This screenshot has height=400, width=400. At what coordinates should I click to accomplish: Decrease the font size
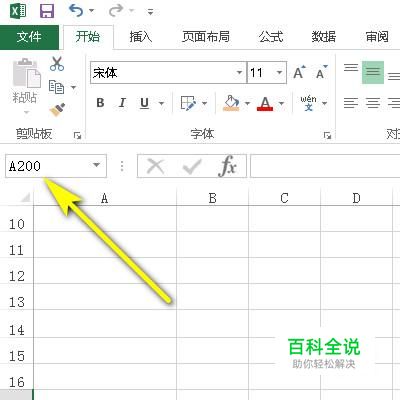click(321, 72)
